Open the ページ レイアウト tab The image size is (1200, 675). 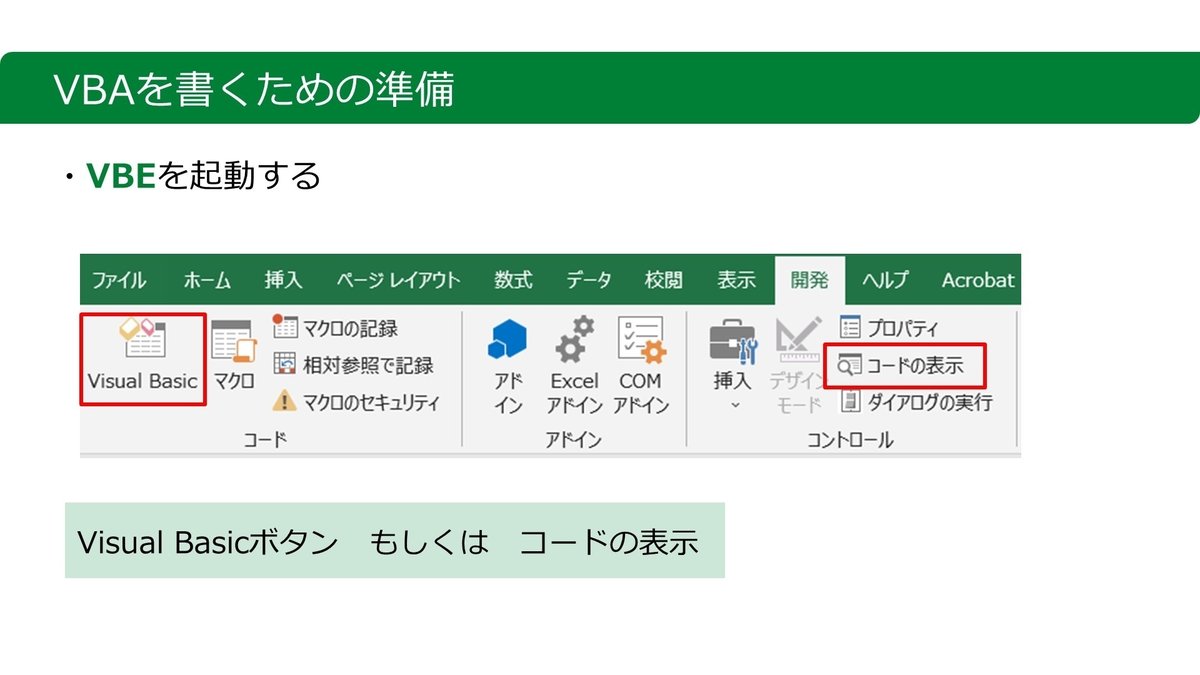click(398, 280)
